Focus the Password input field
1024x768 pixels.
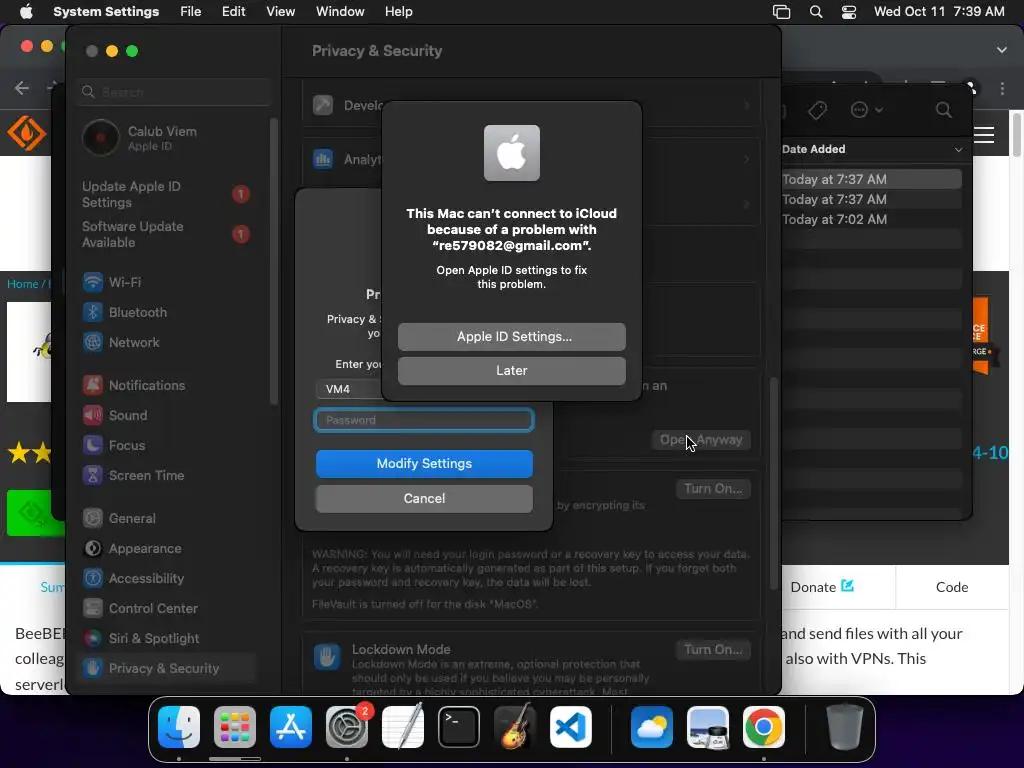pyautogui.click(x=424, y=420)
